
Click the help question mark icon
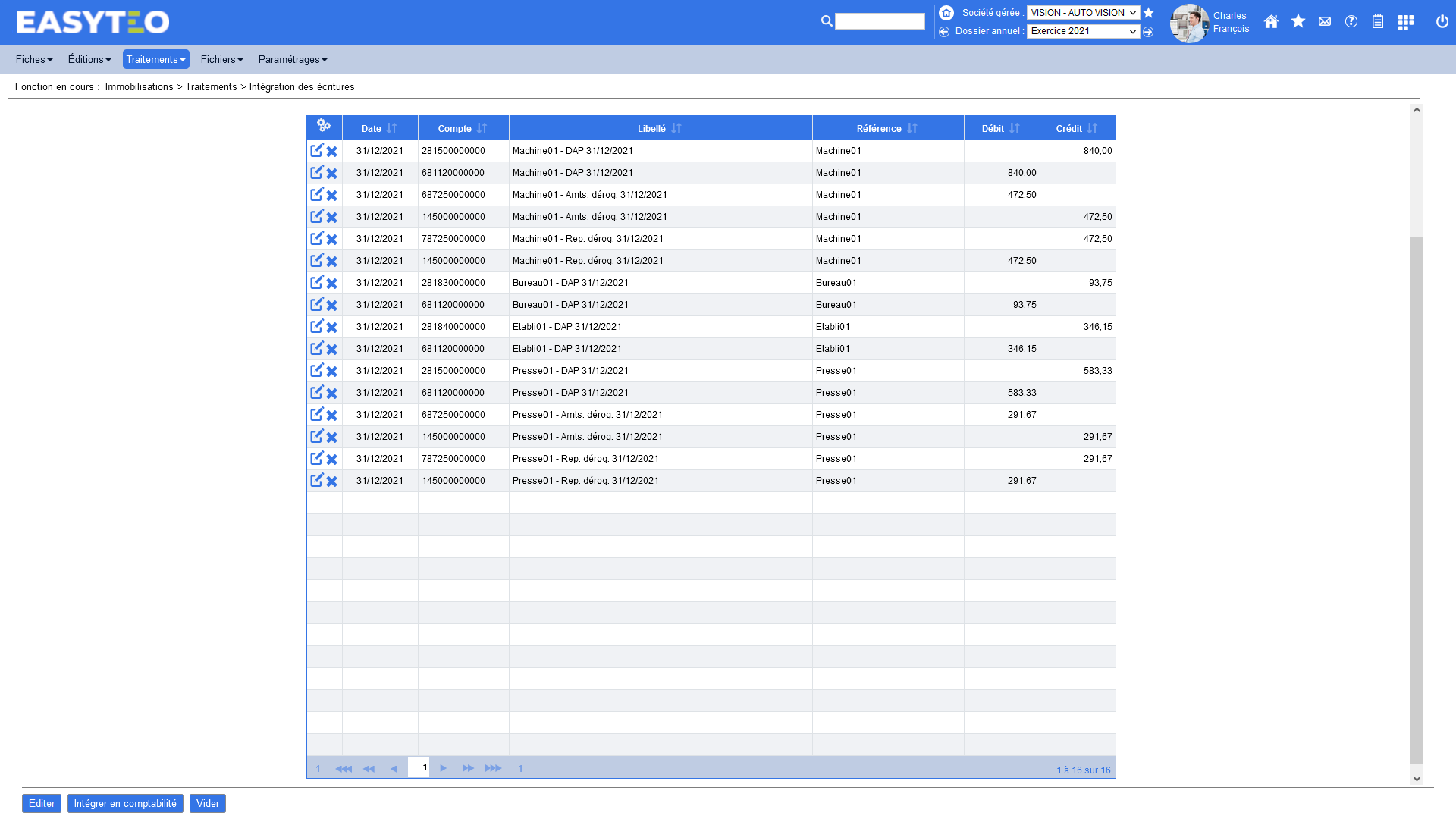[1351, 22]
